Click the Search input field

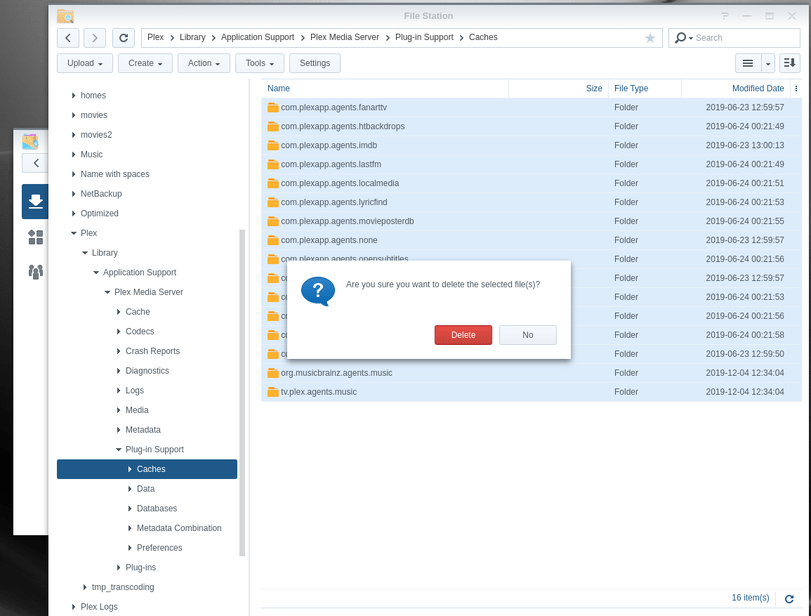pos(745,38)
